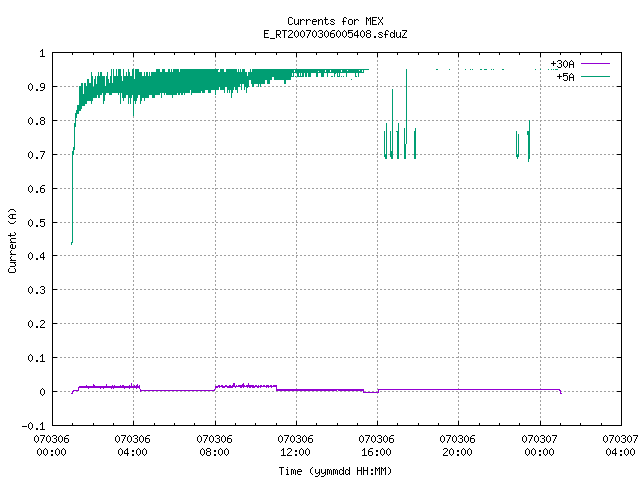This screenshot has height=480, width=640.
Task: Click the 'Currents for MEX' chart title
Action: click(x=335, y=21)
